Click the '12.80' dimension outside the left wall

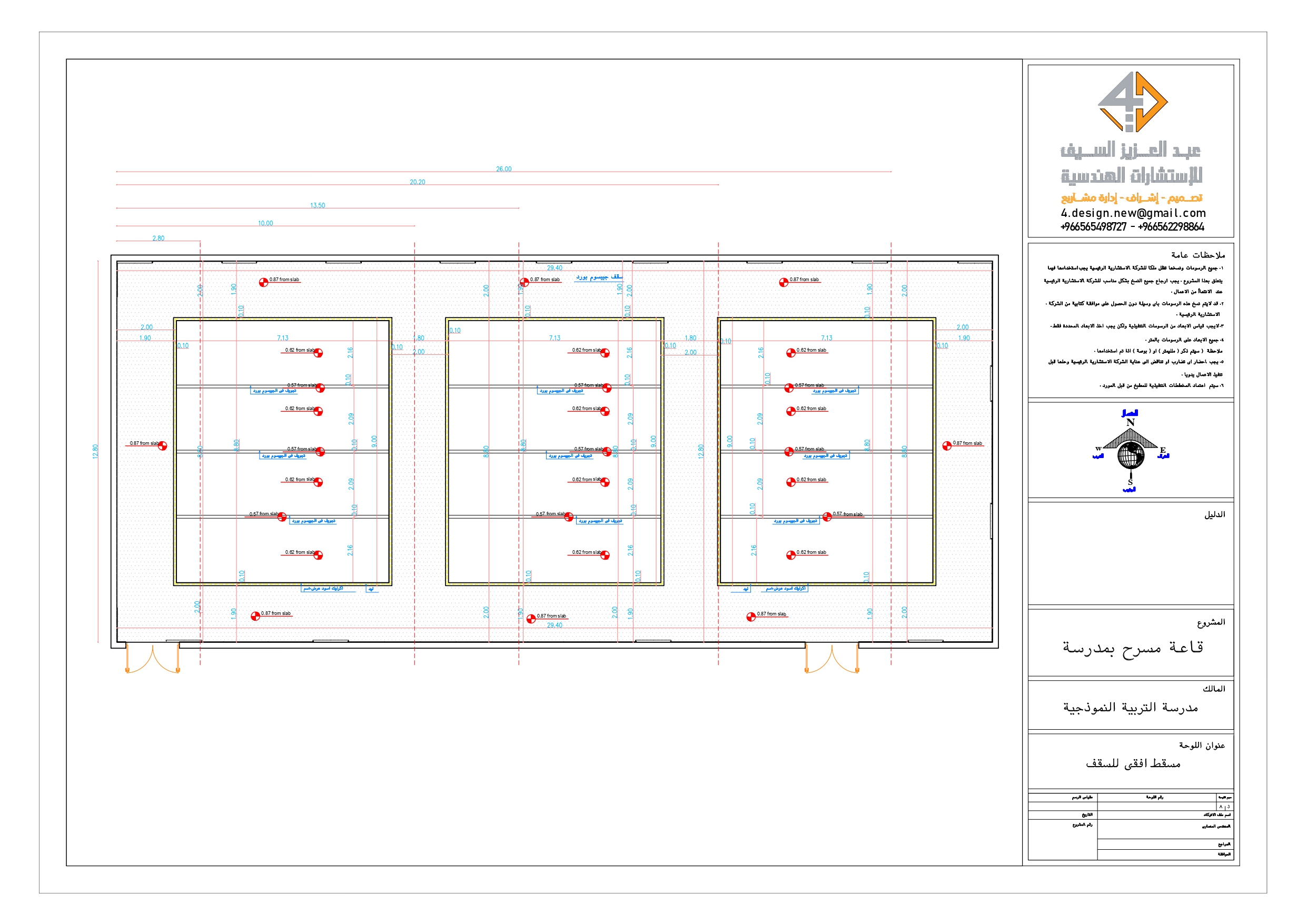point(95,451)
